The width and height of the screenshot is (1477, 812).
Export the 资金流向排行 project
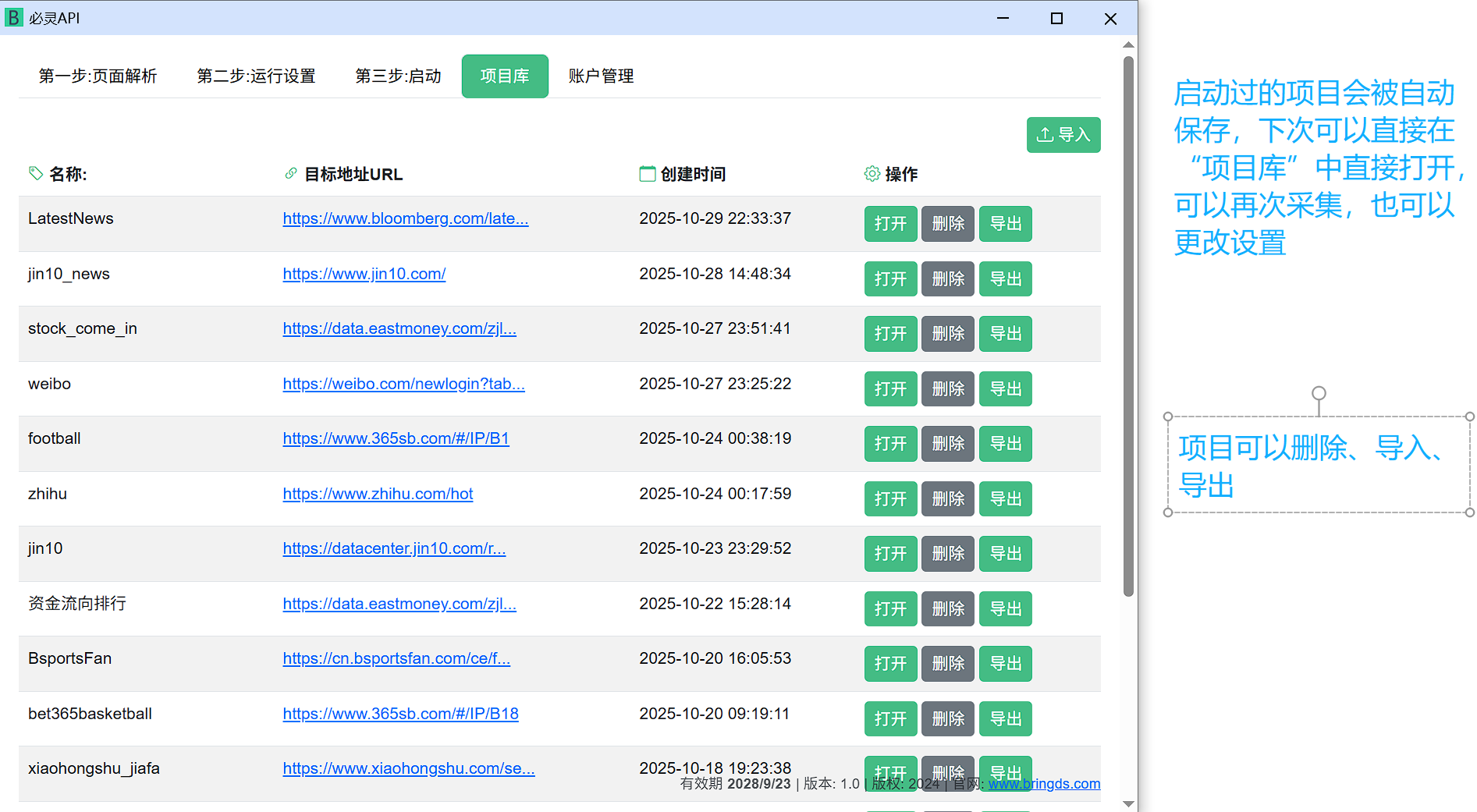1005,608
